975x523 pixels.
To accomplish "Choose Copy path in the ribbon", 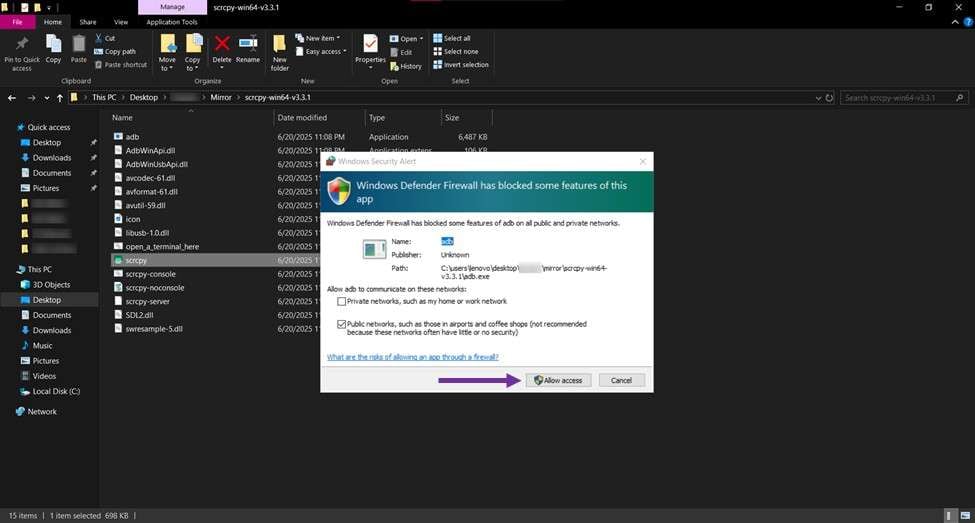I will 114,52.
